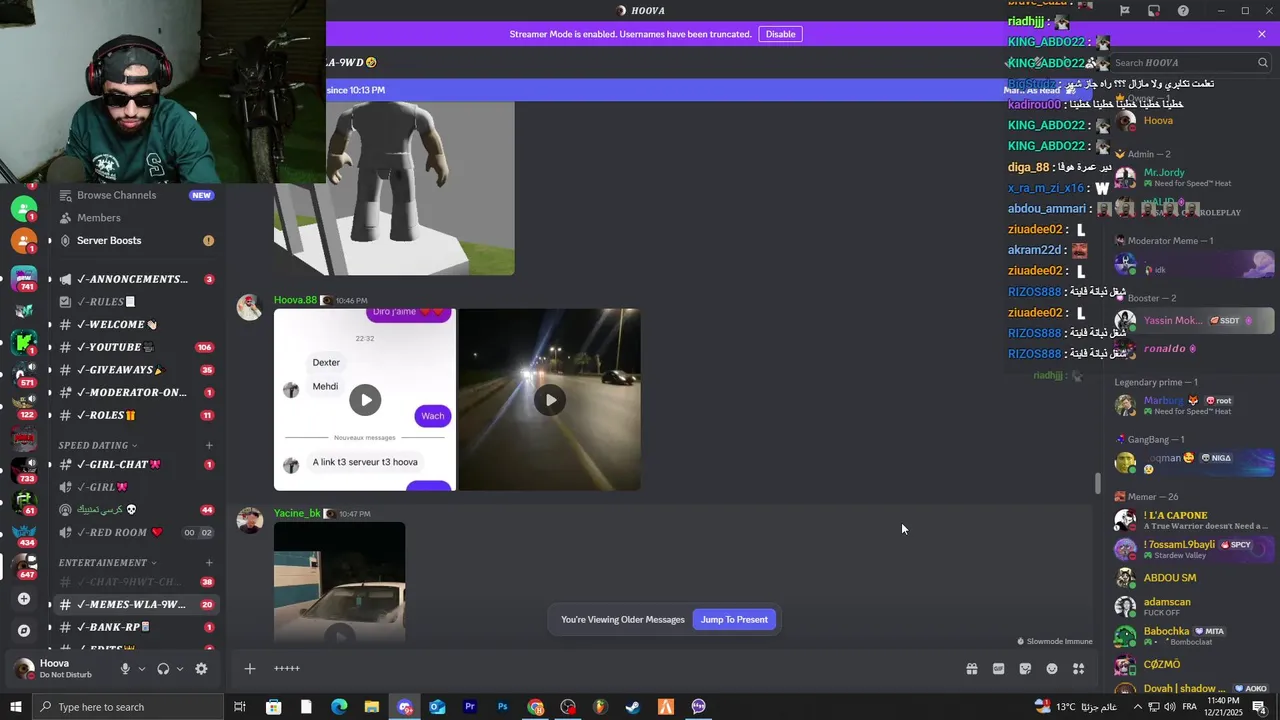Deafen audio with the headphones icon
Screen dimensions: 1280x720
(163, 669)
